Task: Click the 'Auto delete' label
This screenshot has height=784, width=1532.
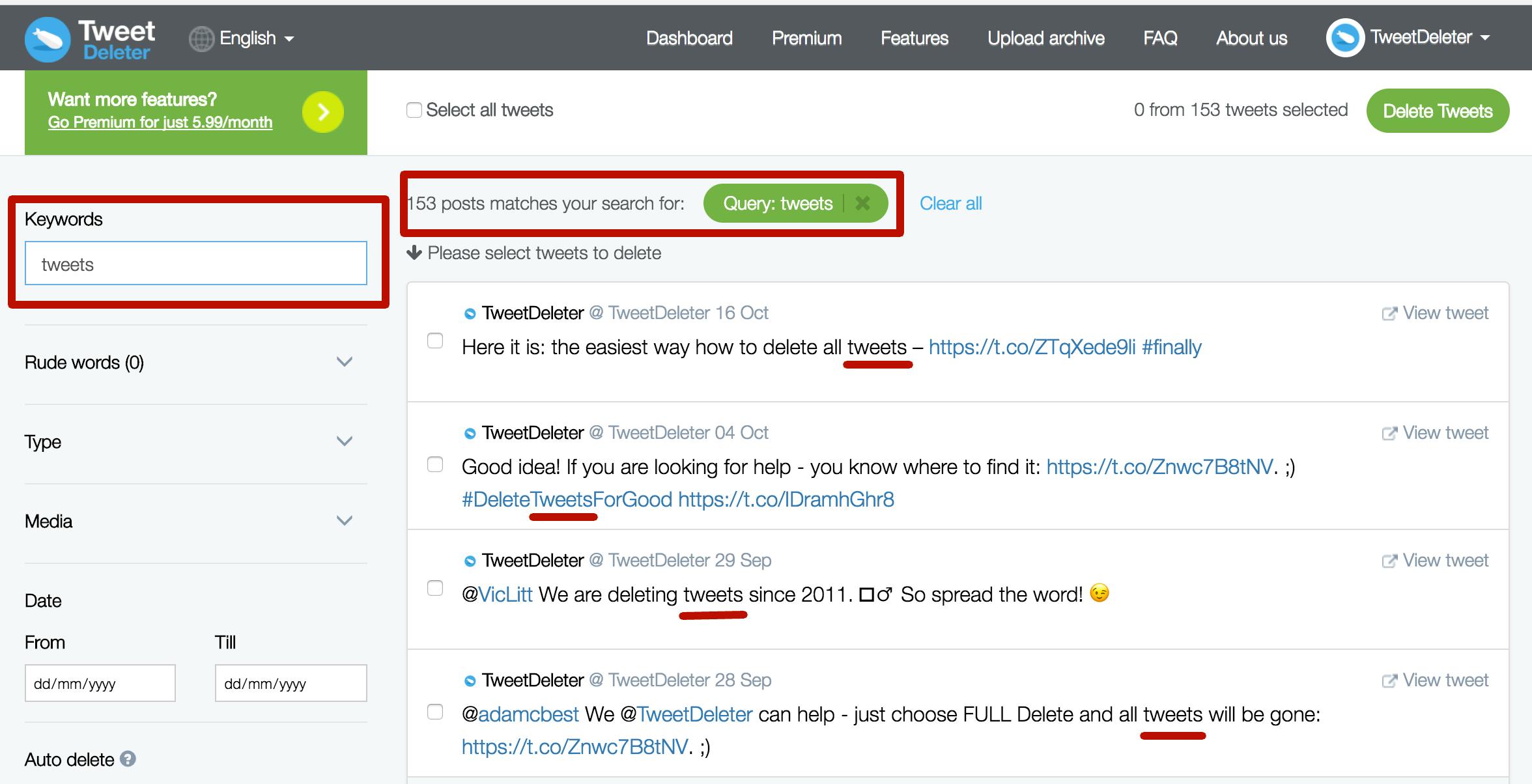Action: click(69, 759)
